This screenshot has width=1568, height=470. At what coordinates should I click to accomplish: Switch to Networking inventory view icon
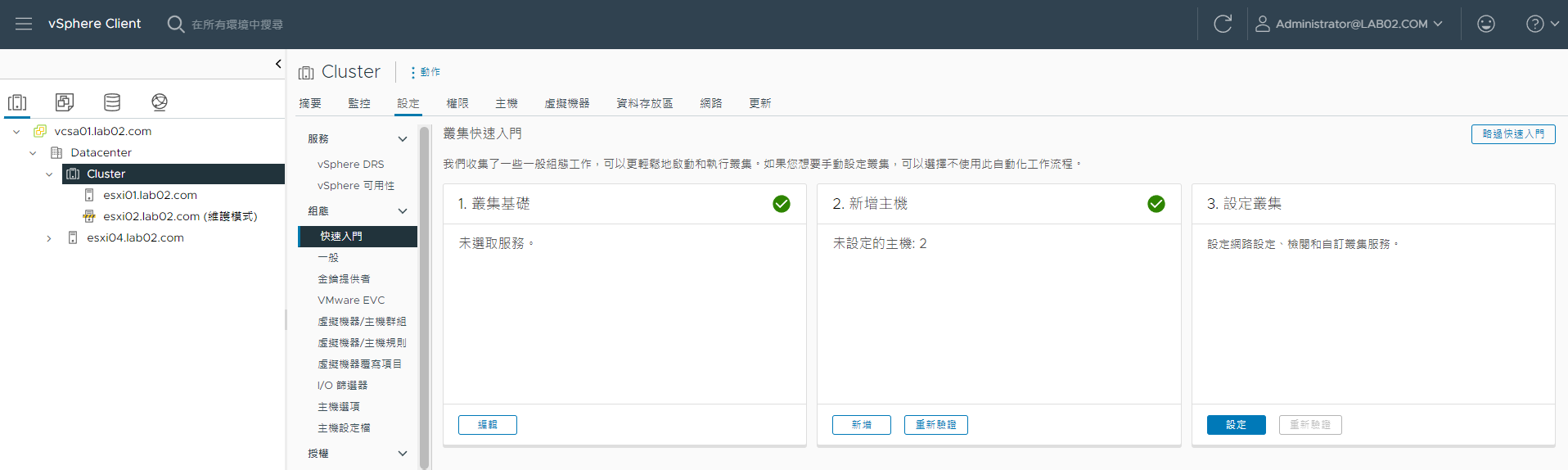click(x=160, y=102)
